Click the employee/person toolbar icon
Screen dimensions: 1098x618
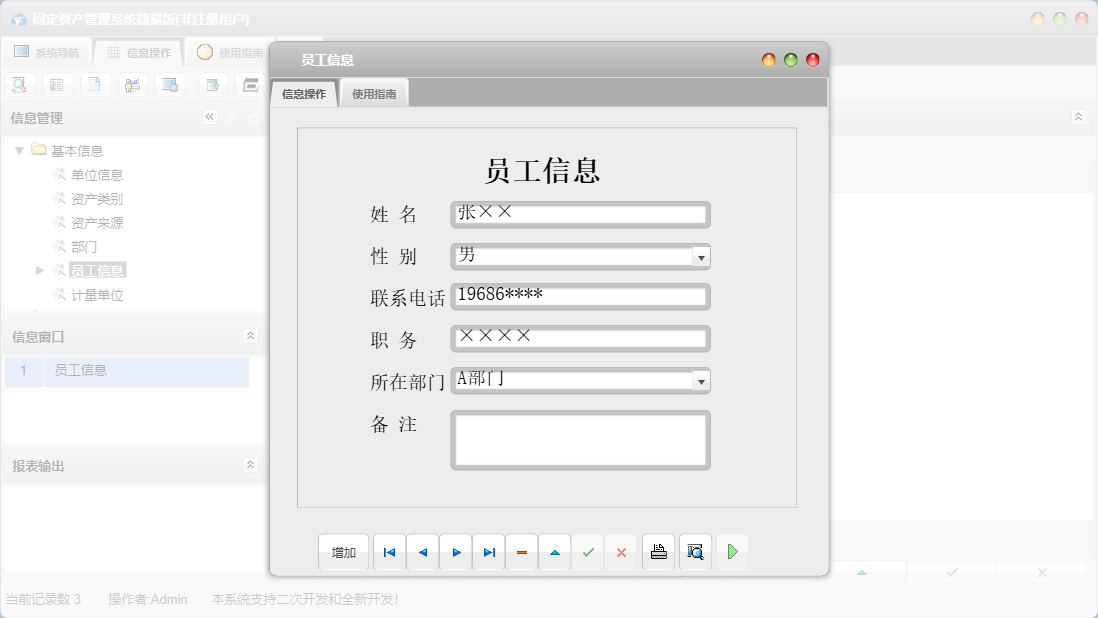pyautogui.click(x=132, y=84)
